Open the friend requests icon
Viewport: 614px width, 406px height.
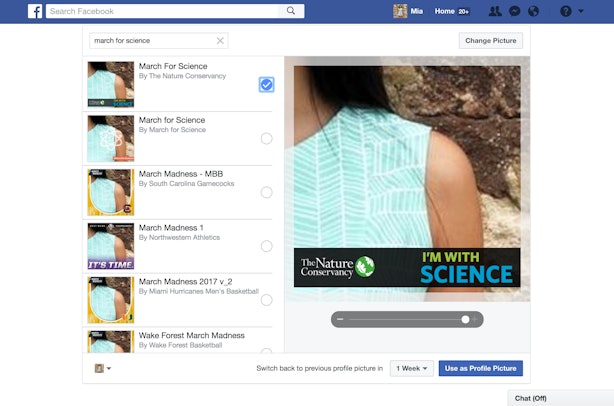[x=495, y=11]
